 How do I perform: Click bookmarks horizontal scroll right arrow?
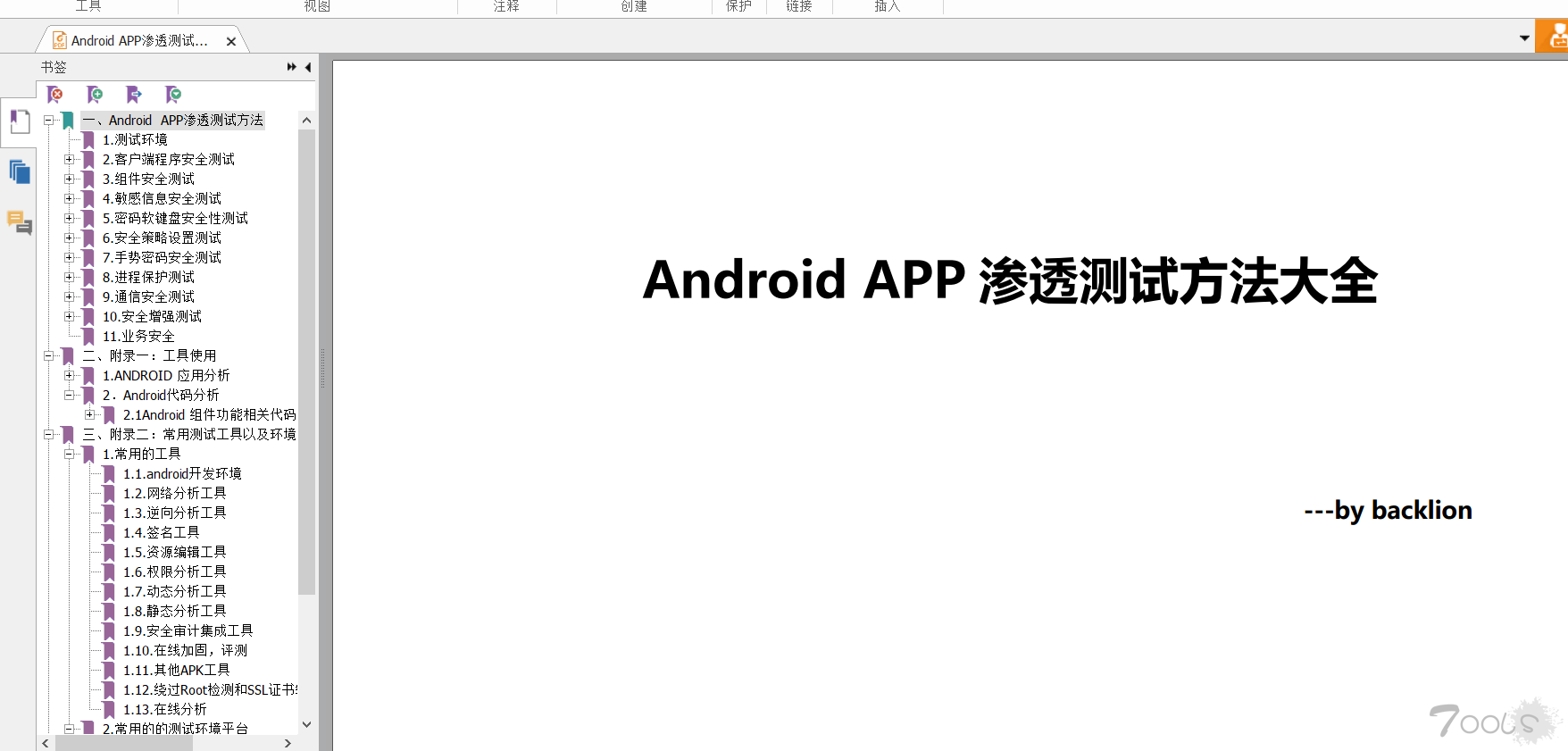(x=288, y=743)
